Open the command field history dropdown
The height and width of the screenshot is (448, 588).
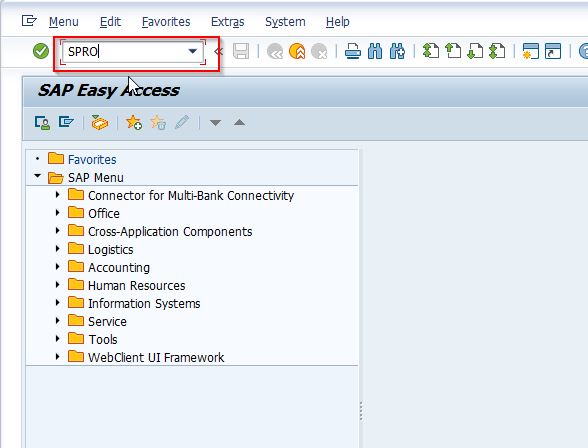[x=193, y=51]
